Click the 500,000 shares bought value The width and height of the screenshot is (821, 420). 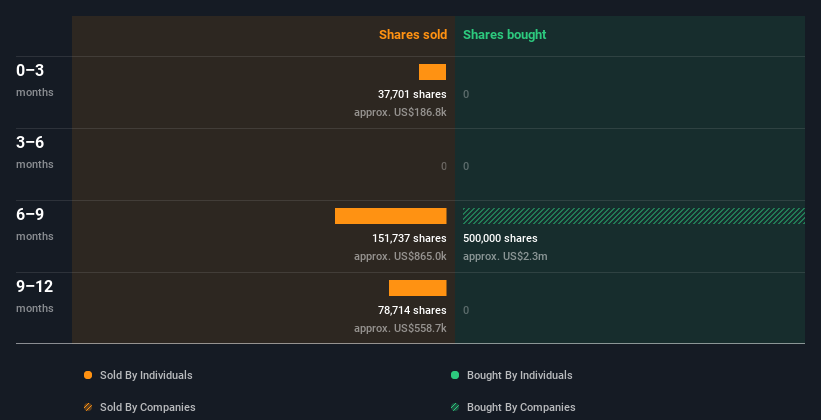[500, 239]
